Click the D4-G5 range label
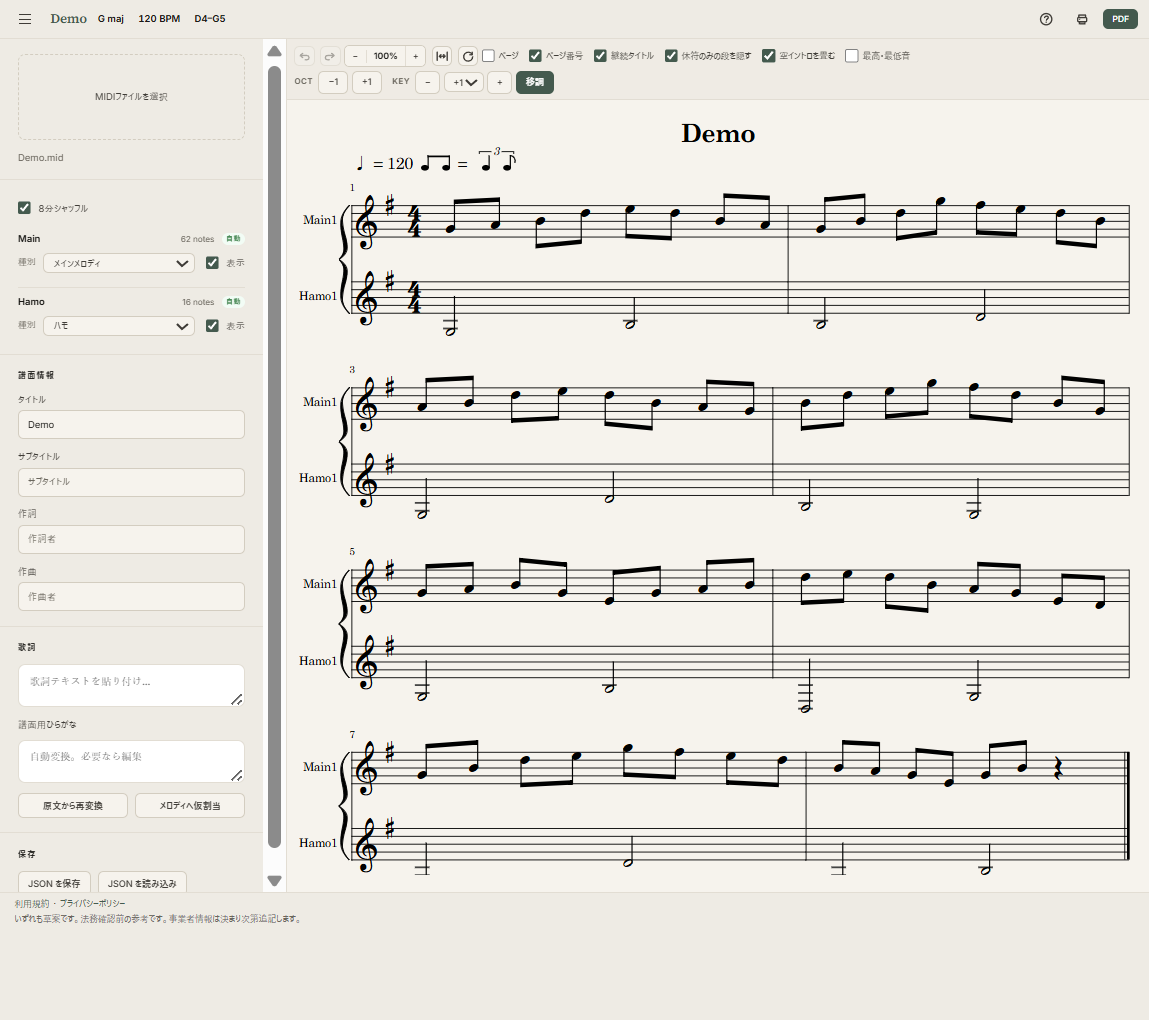 (x=210, y=19)
